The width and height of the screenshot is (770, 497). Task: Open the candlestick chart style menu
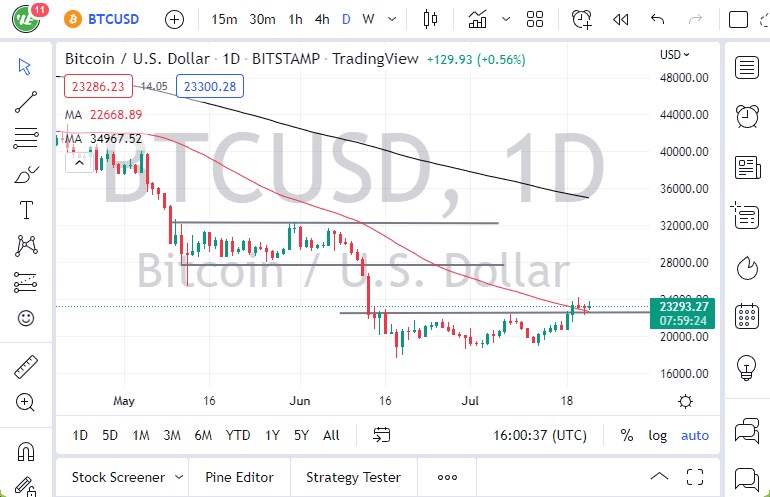(431, 19)
